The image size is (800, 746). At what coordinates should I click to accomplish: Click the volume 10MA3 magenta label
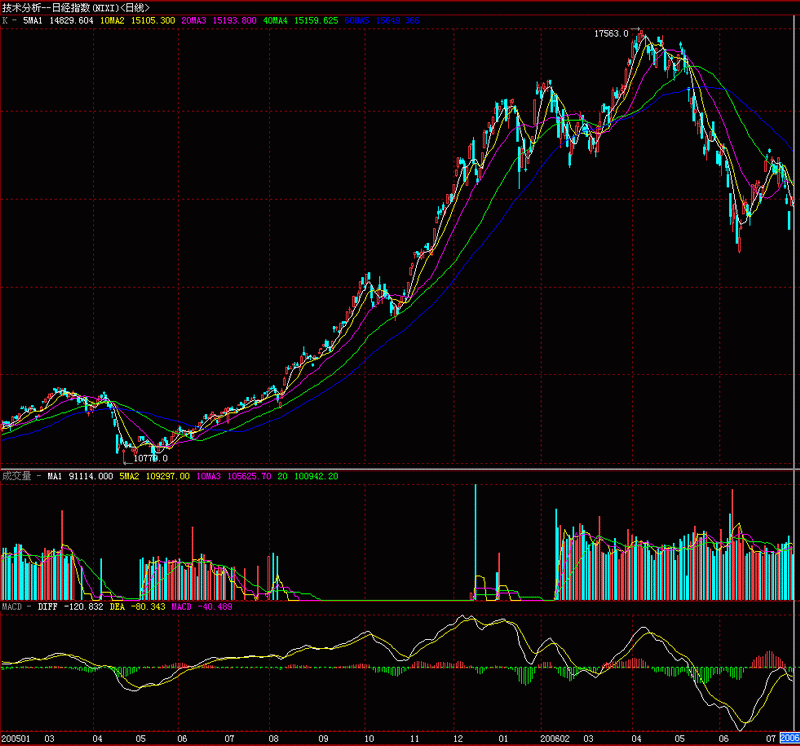click(x=234, y=476)
